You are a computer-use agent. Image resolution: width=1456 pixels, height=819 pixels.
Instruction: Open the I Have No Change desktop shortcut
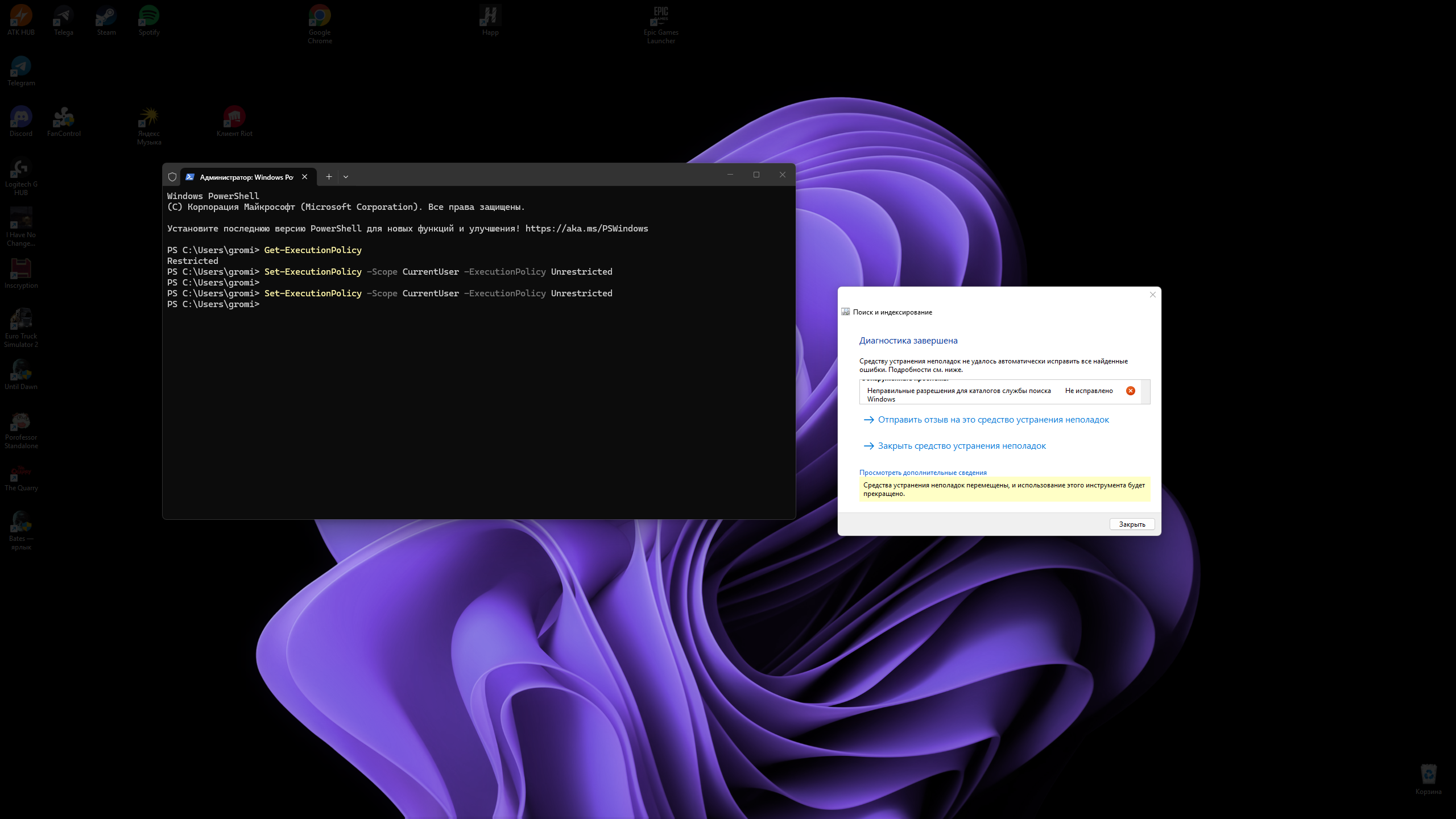21,227
